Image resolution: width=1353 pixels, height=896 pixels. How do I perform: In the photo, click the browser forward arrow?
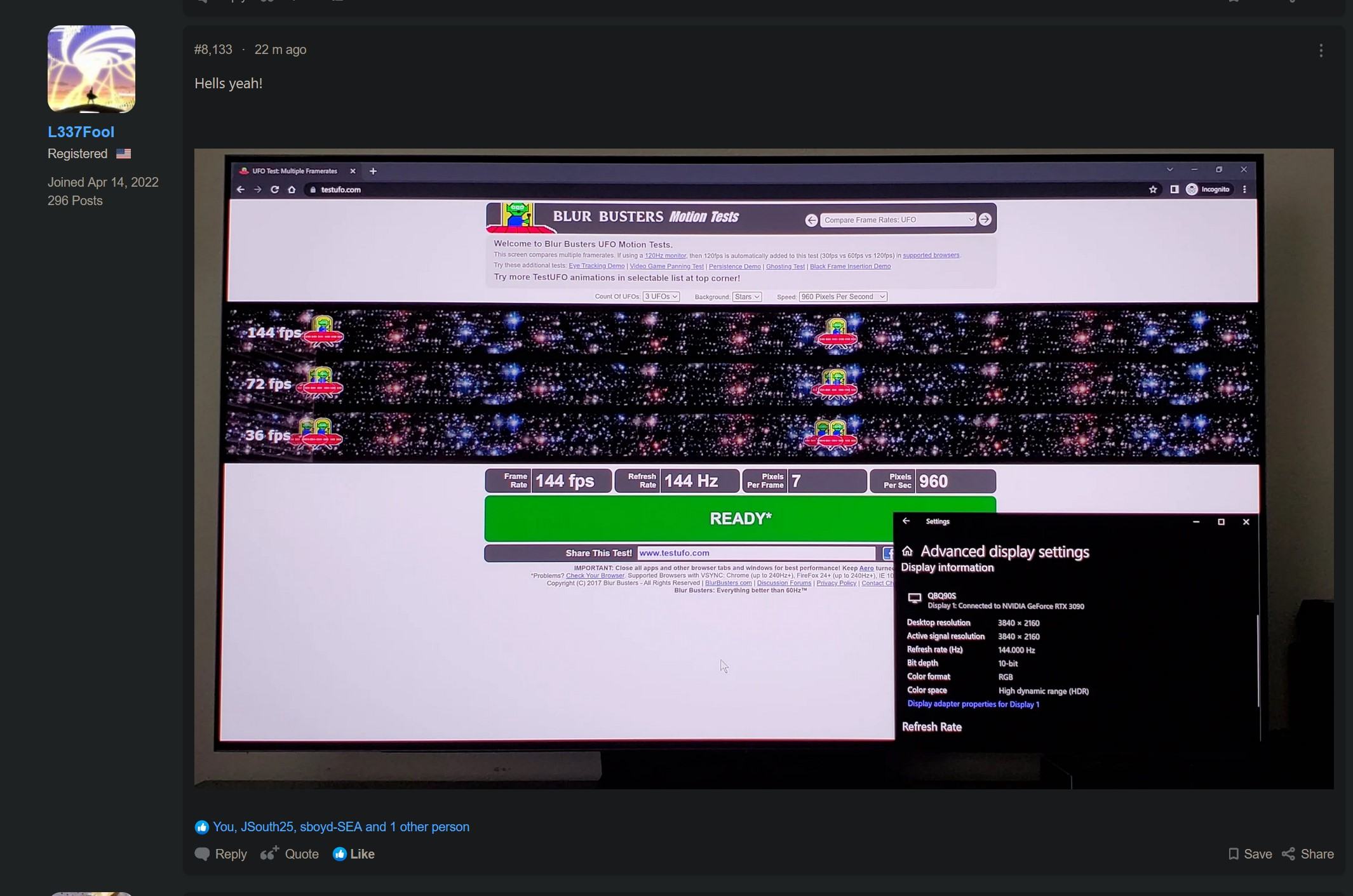point(257,189)
